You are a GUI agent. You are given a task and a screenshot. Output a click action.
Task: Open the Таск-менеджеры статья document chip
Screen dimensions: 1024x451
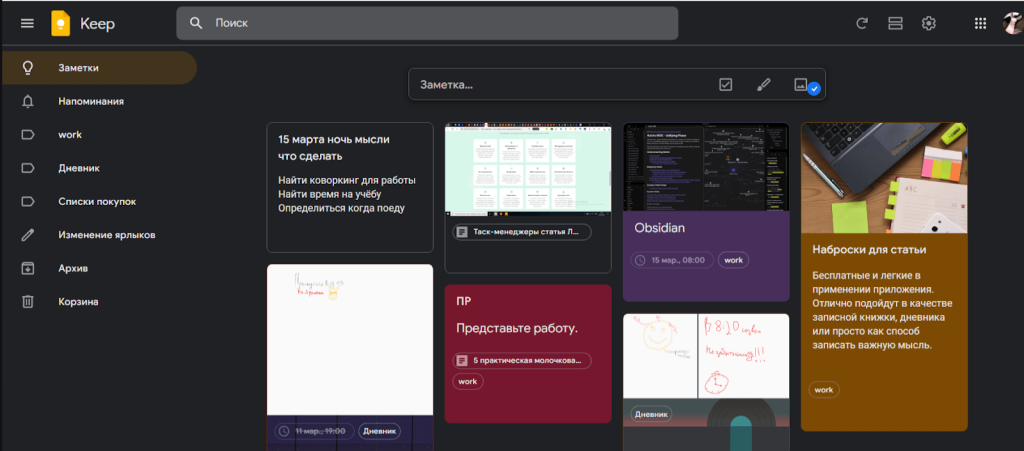coord(522,232)
